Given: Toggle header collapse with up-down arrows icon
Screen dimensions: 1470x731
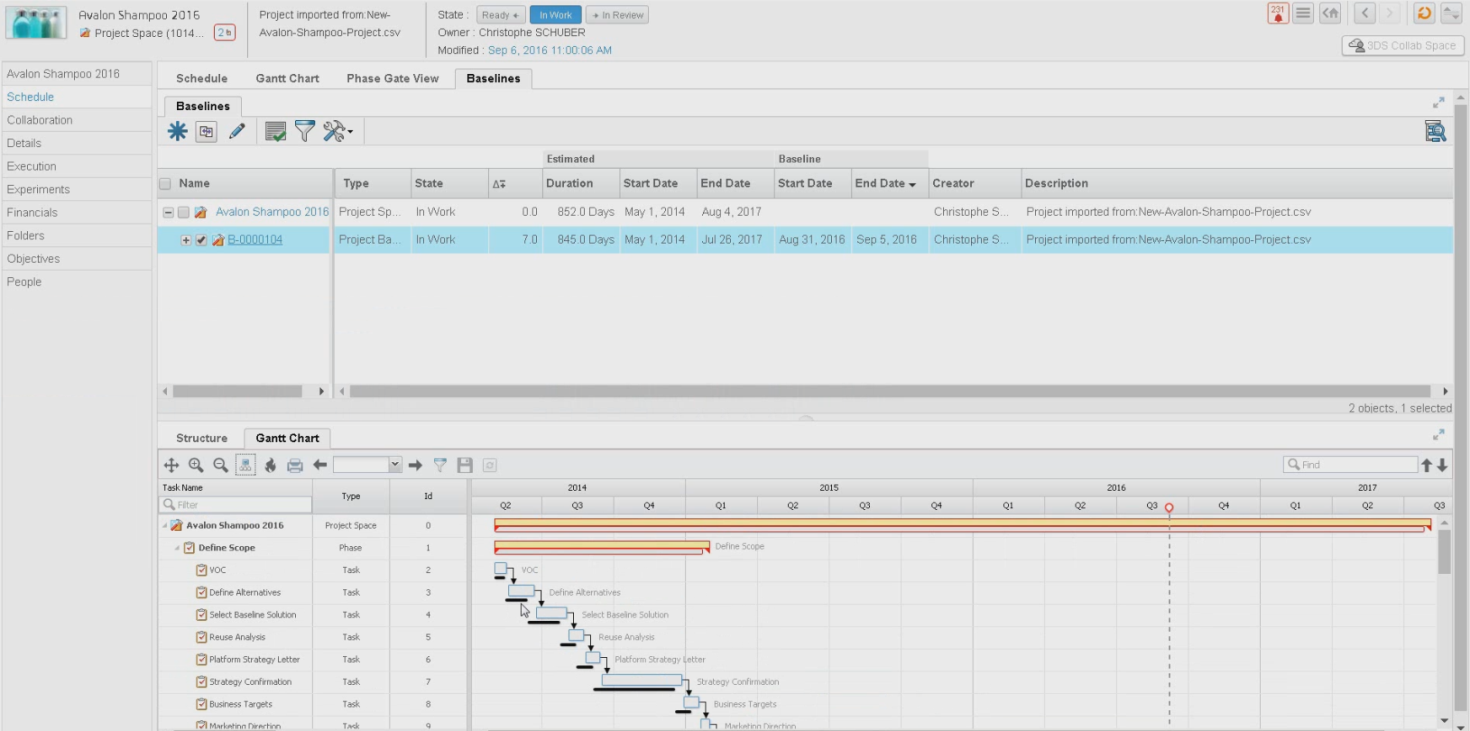Looking at the screenshot, I should pyautogui.click(x=1450, y=13).
